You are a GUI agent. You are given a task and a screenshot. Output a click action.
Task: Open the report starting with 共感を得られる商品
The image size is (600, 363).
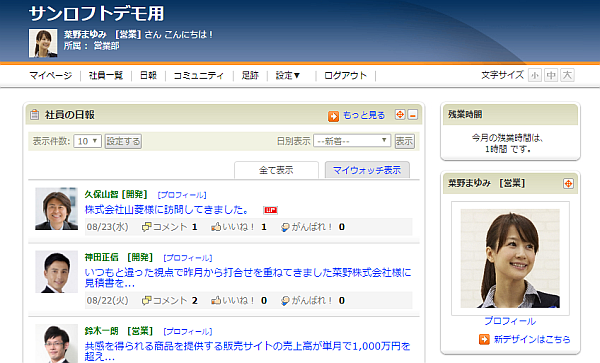[247, 351]
